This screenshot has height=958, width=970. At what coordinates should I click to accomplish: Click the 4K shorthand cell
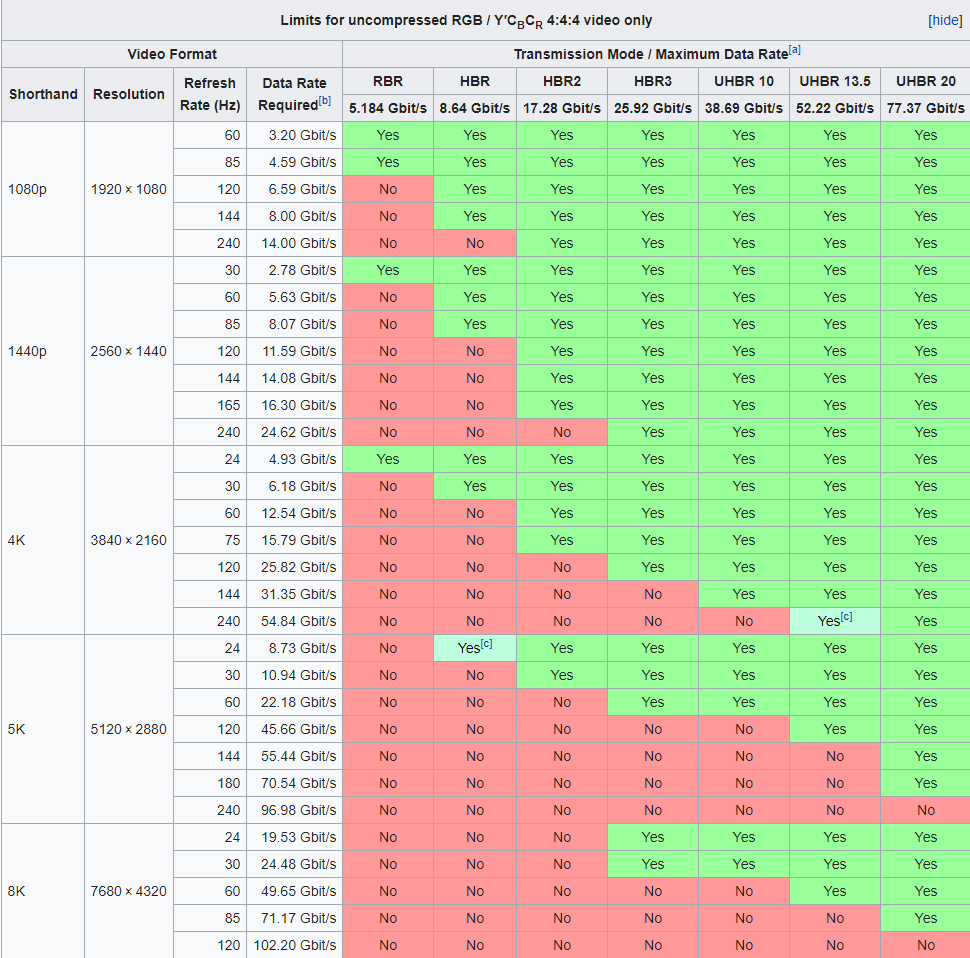pos(43,540)
